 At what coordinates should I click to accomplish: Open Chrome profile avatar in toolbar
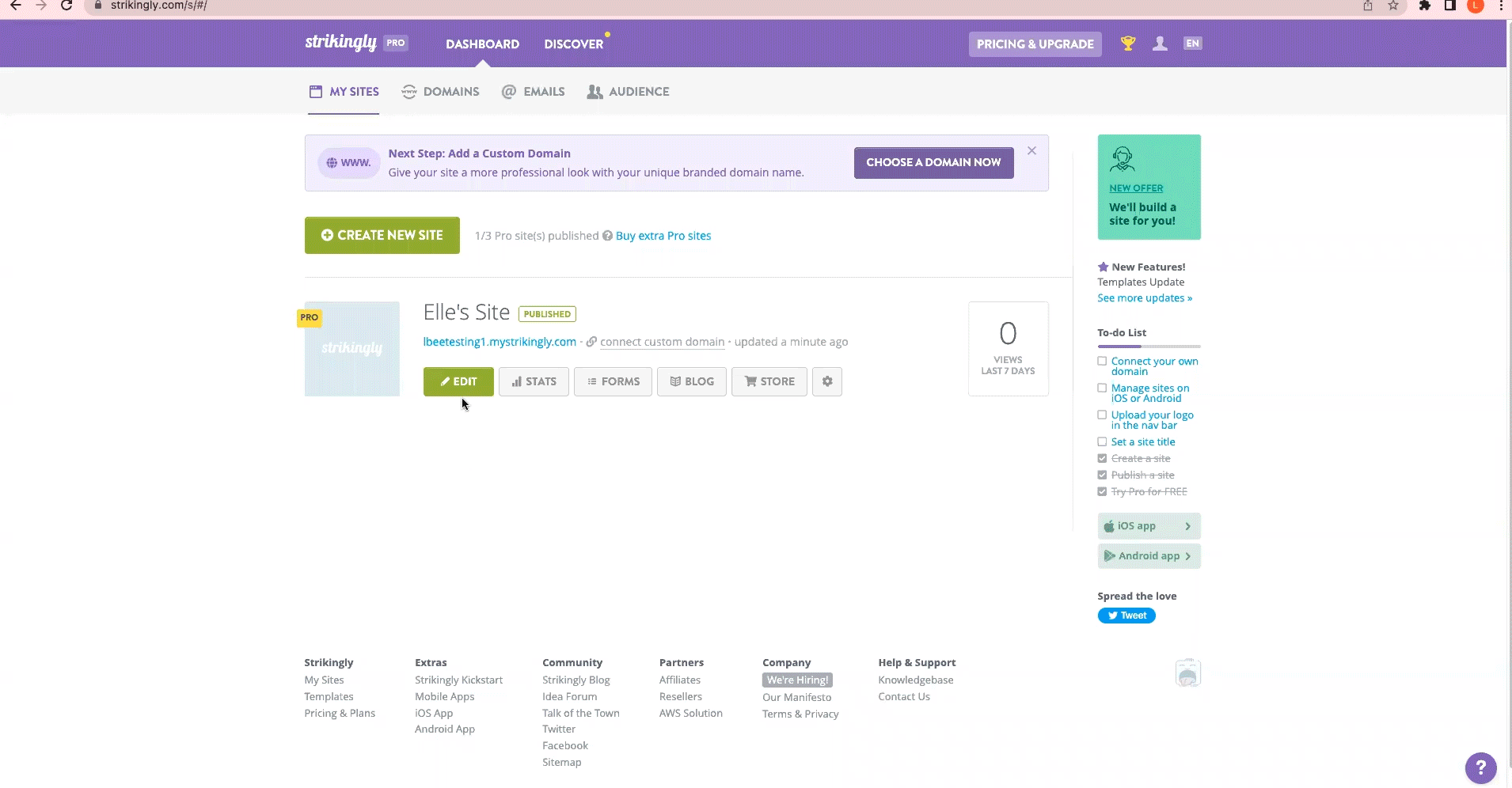(1476, 6)
